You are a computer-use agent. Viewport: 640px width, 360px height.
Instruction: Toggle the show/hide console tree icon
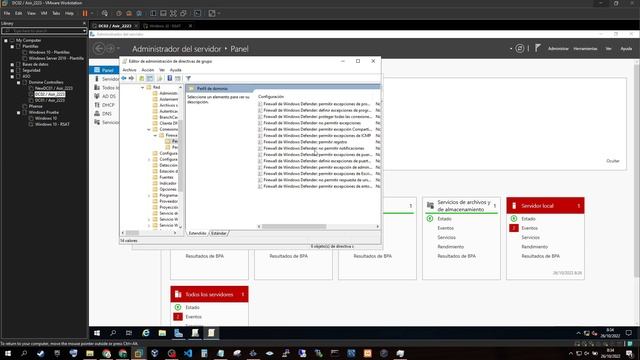pos(150,78)
